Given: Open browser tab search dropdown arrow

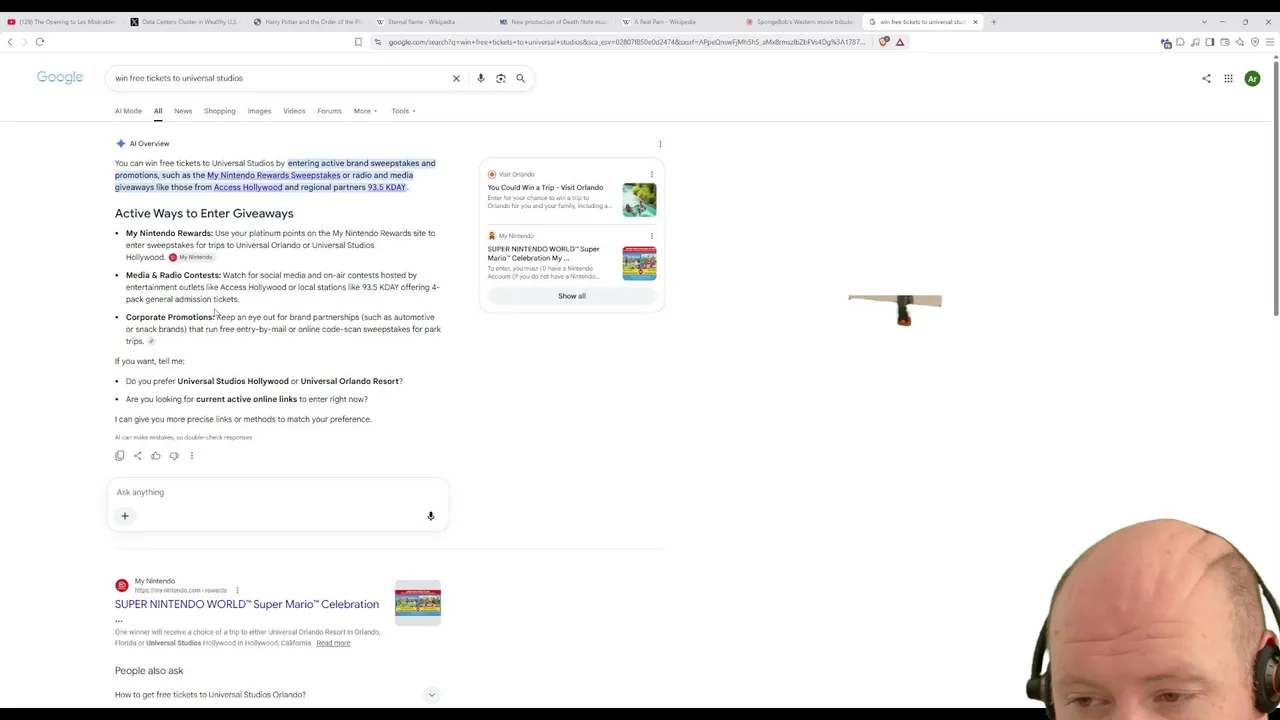Looking at the screenshot, I should [1204, 22].
